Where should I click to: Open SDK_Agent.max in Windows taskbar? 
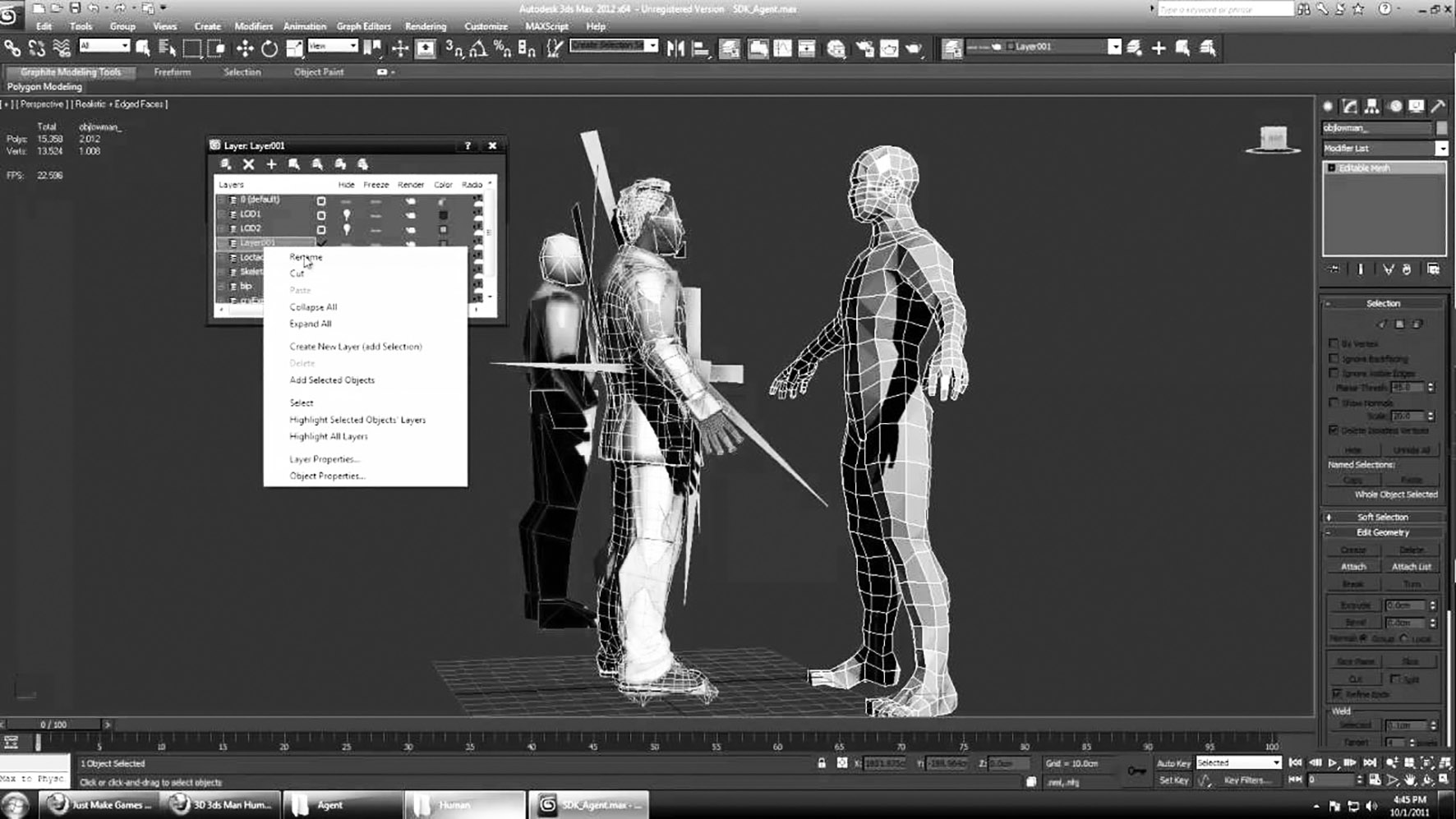pos(588,805)
